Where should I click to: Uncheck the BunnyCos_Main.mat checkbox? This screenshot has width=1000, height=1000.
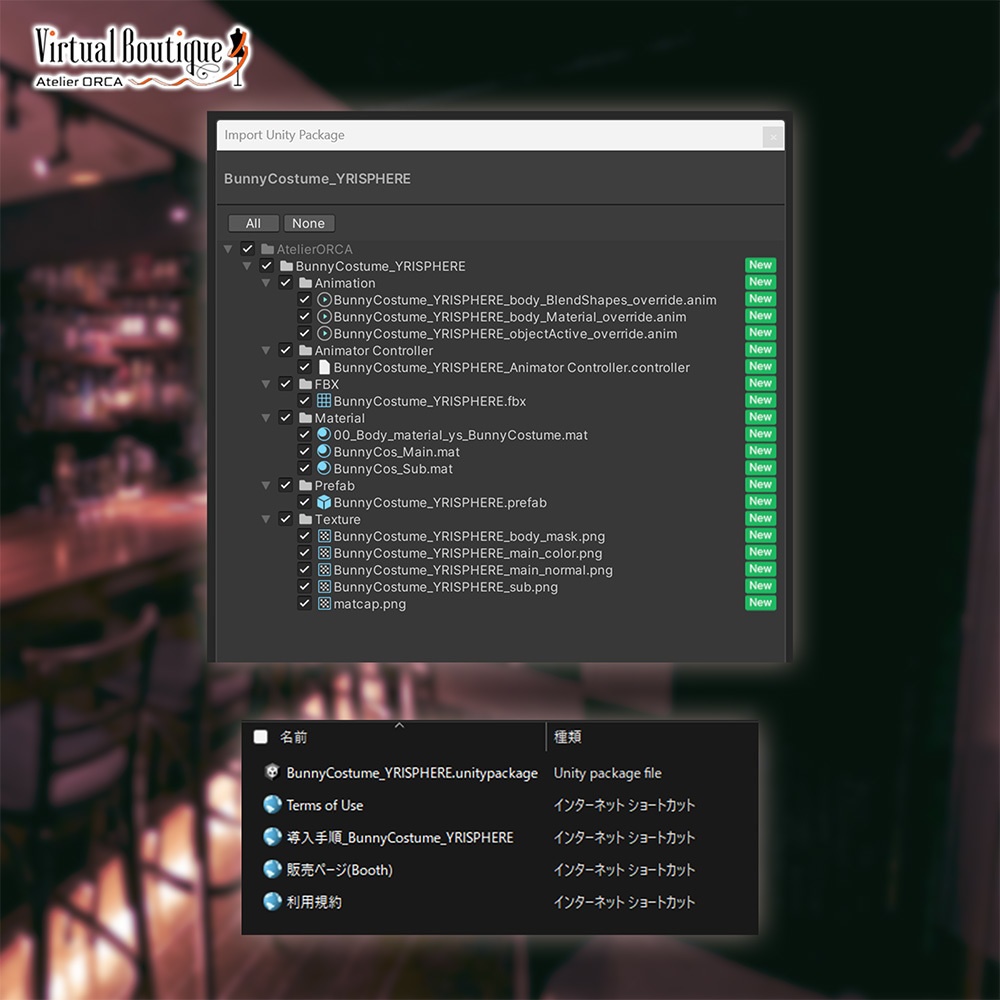pyautogui.click(x=304, y=452)
